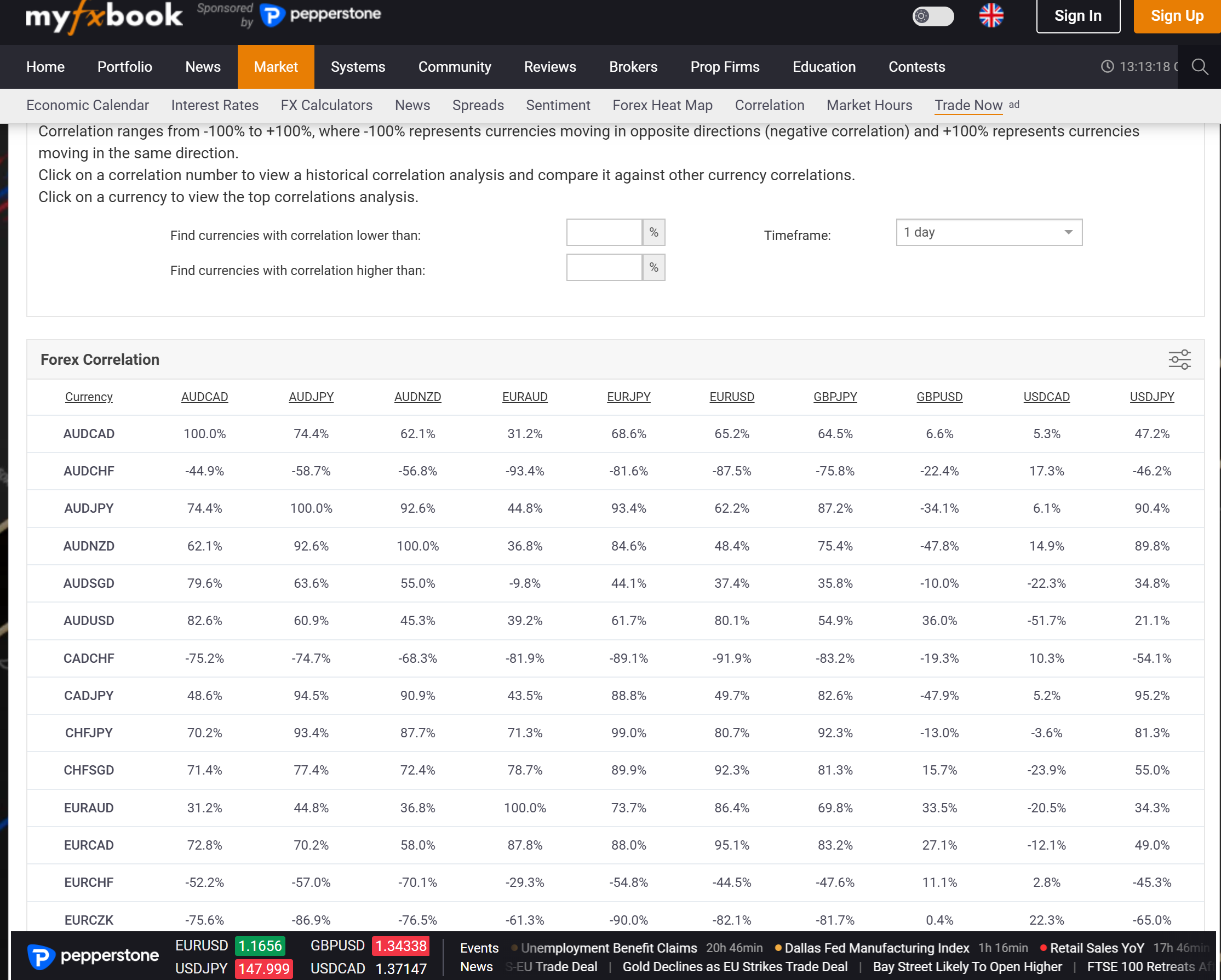Open the Systems menu item
1221x980 pixels.
click(357, 67)
